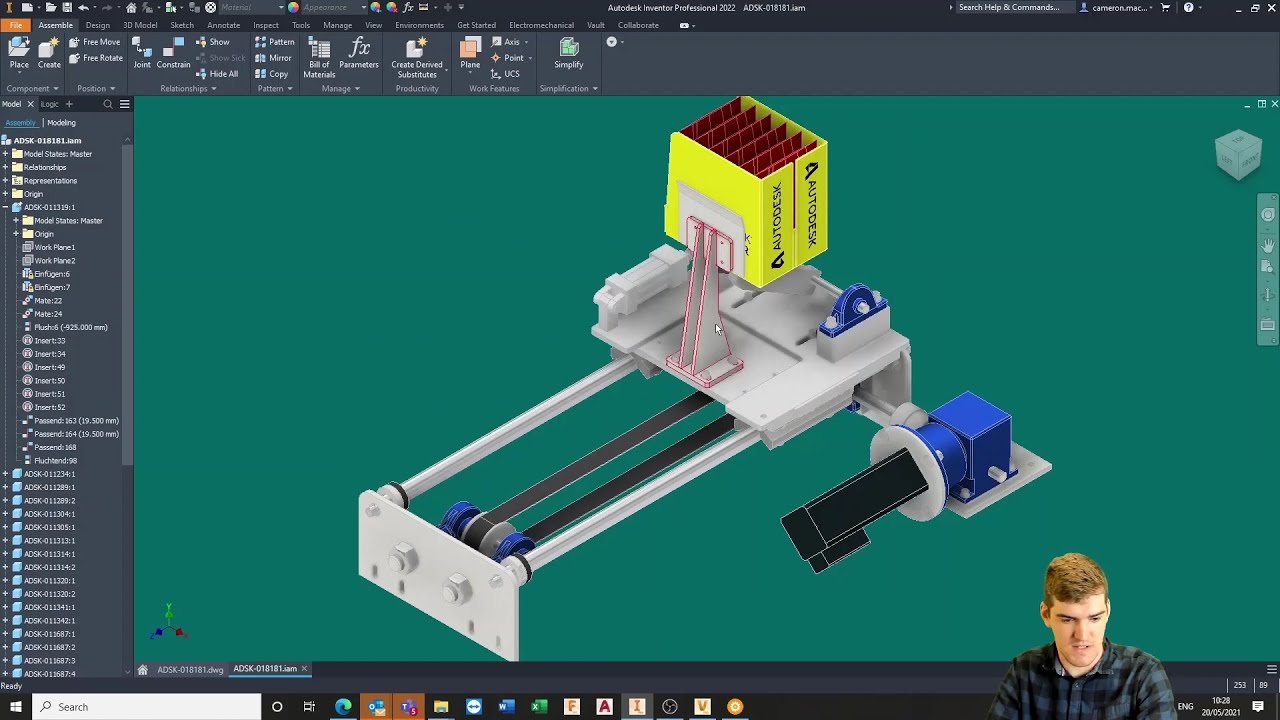The width and height of the screenshot is (1280, 720).
Task: Select ADSK-011687:3 in browser tree
Action: [50, 660]
